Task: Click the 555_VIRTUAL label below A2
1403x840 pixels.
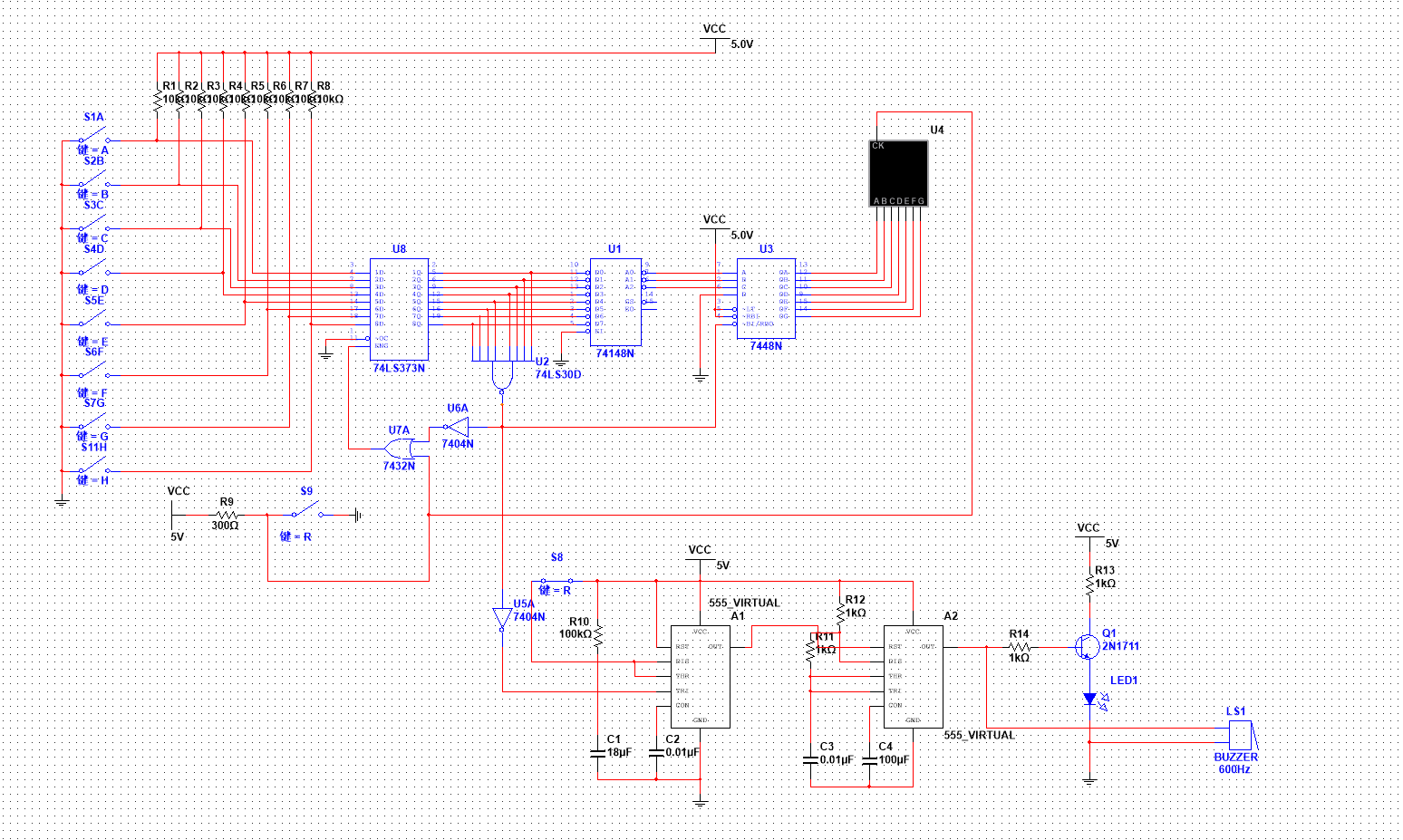Action: click(x=980, y=735)
